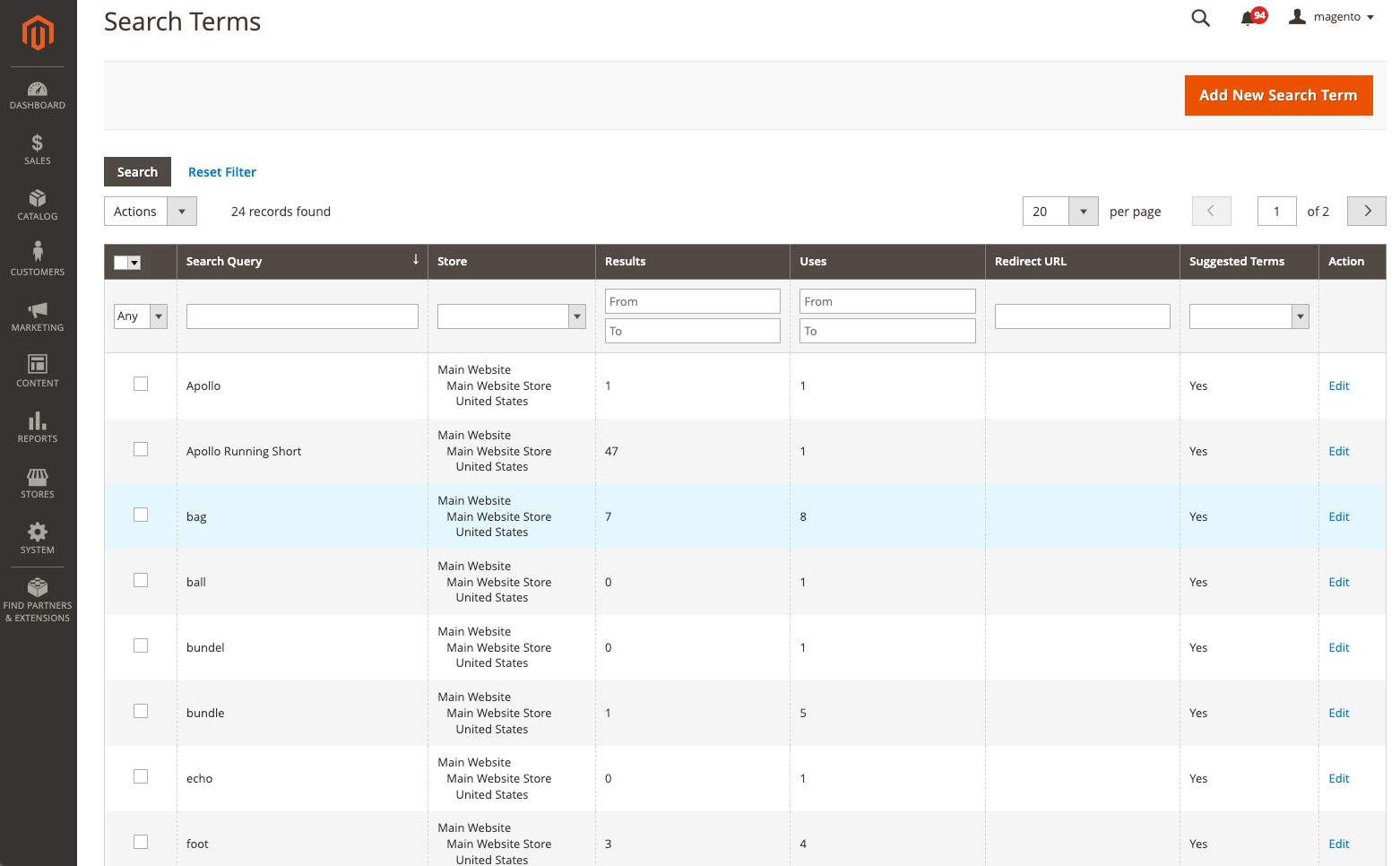1400x866 pixels.
Task: Click Add New Search Term button
Action: (x=1278, y=96)
